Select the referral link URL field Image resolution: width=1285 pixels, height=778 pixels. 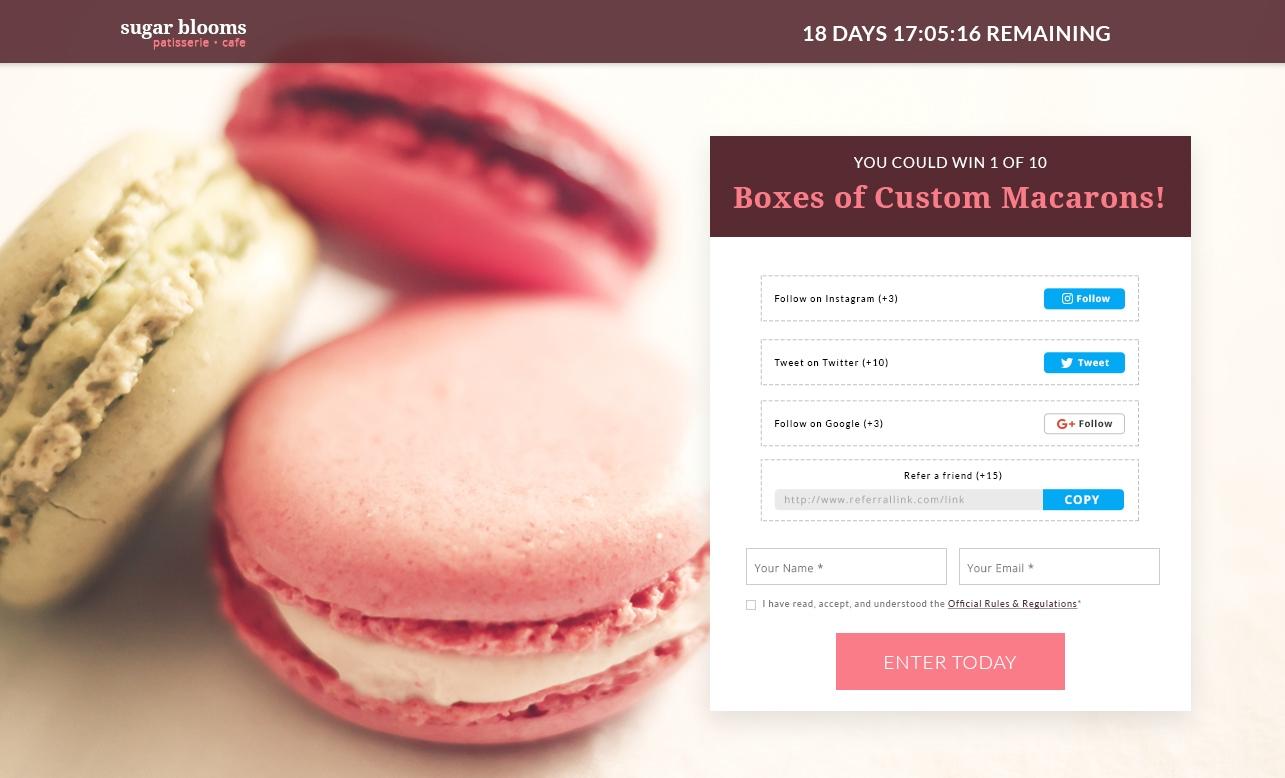tap(909, 499)
